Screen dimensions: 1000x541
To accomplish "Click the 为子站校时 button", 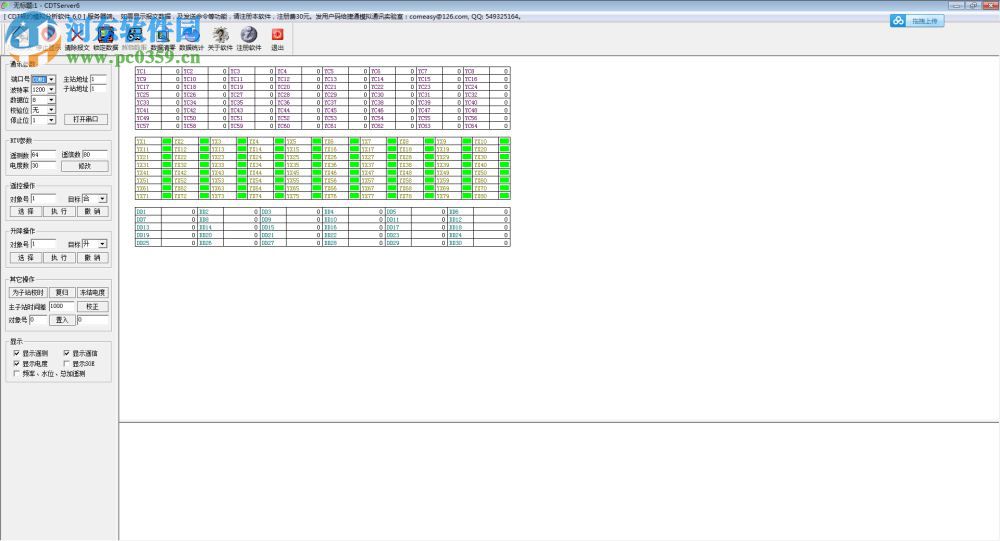I will click(x=28, y=293).
